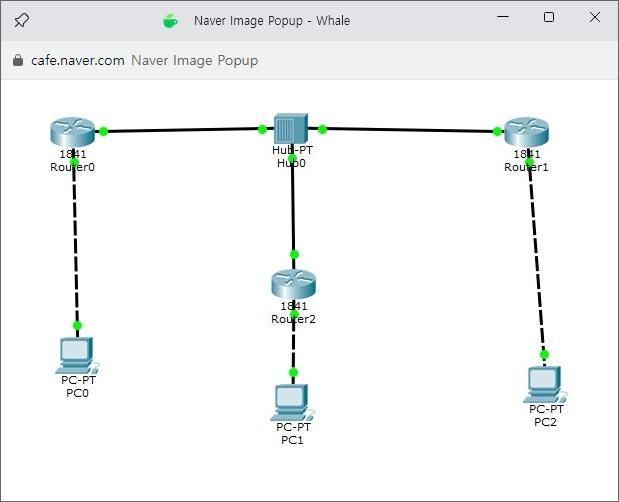Minimize the popup window
This screenshot has height=502, width=619.
click(502, 17)
